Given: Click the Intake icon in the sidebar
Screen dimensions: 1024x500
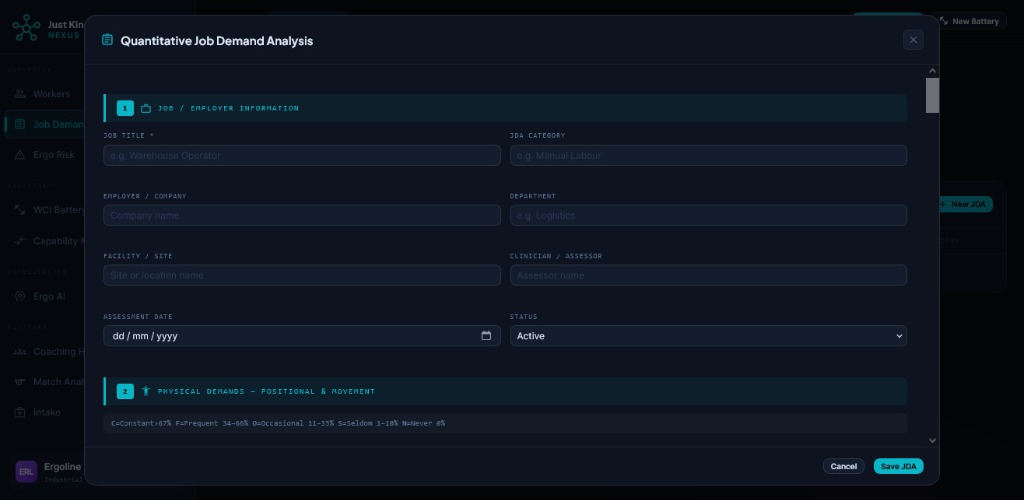Looking at the screenshot, I should click(x=20, y=413).
